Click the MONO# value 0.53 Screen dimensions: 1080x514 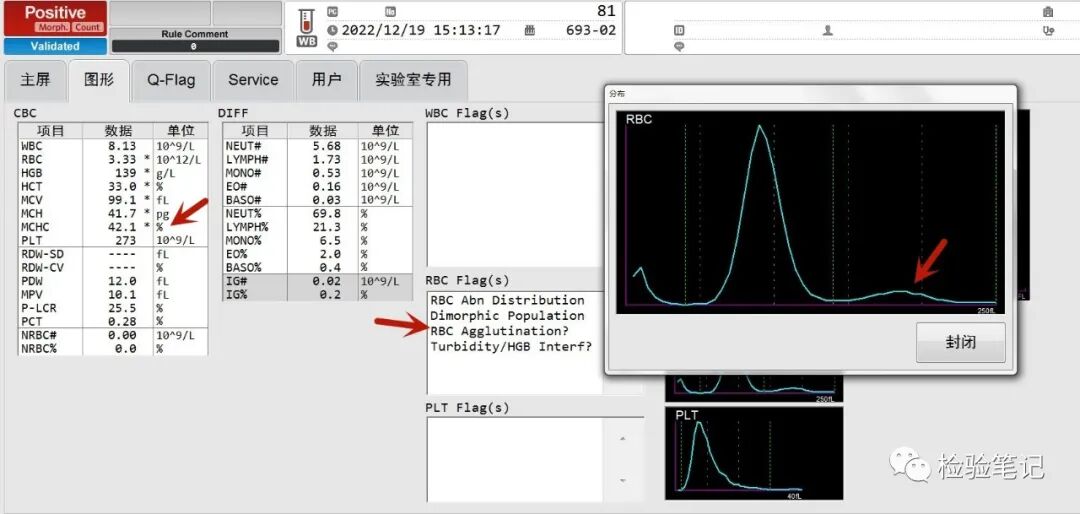[x=326, y=173]
